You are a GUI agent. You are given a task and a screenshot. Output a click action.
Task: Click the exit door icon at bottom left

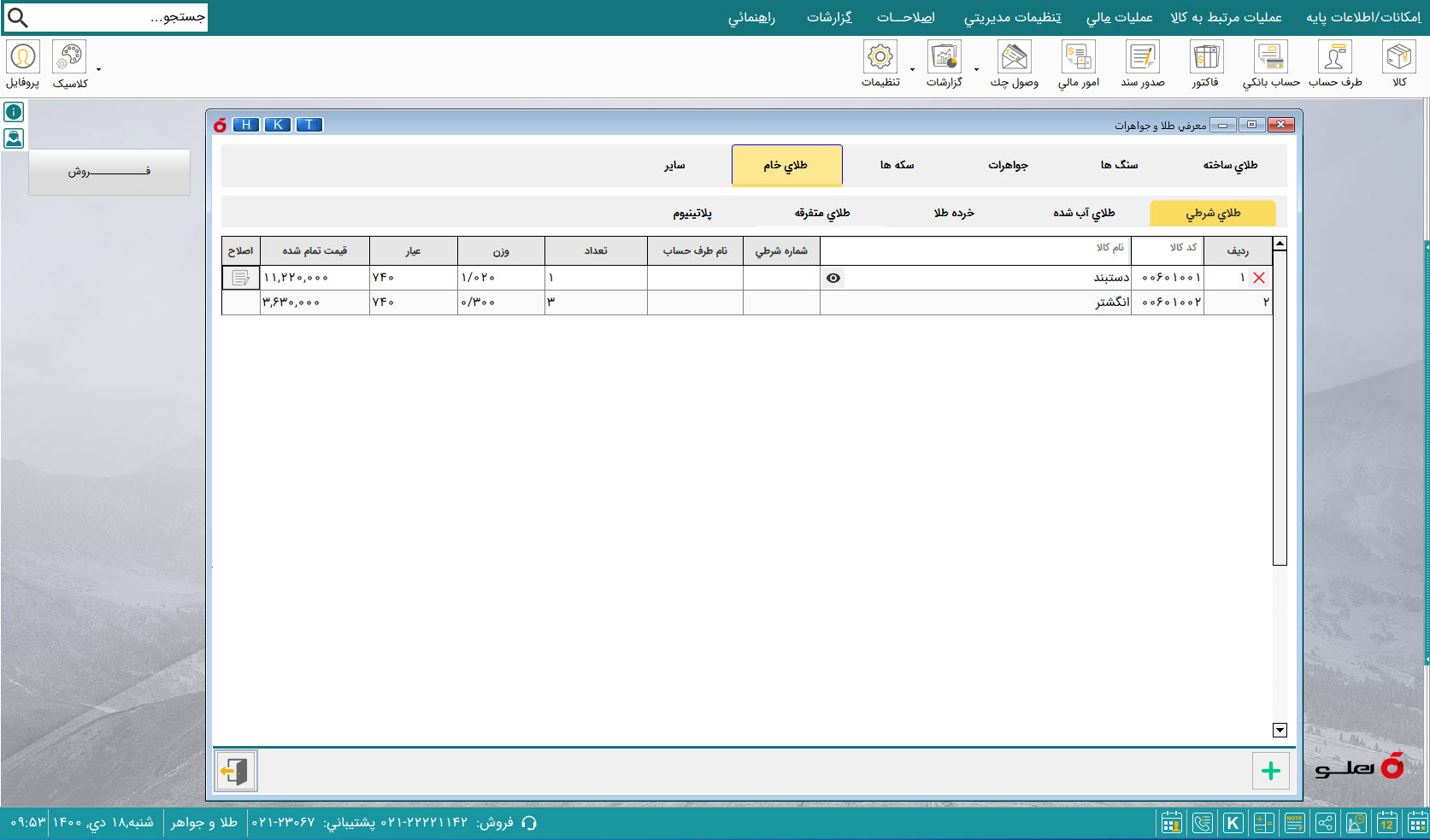(x=235, y=771)
